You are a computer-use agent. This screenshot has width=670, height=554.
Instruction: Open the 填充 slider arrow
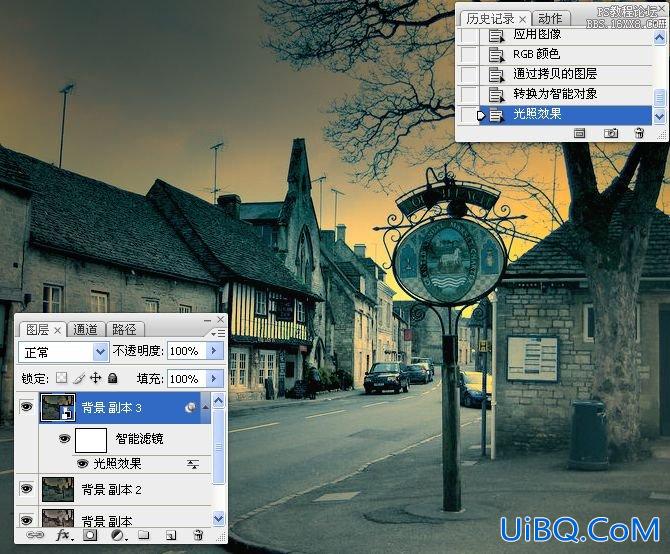(215, 378)
